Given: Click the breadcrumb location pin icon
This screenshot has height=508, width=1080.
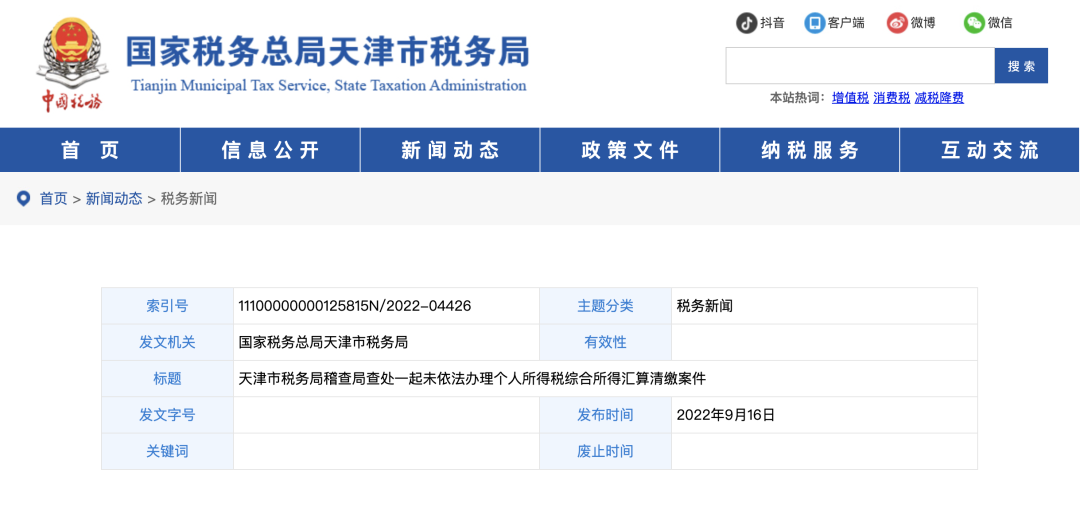Looking at the screenshot, I should pos(23,199).
